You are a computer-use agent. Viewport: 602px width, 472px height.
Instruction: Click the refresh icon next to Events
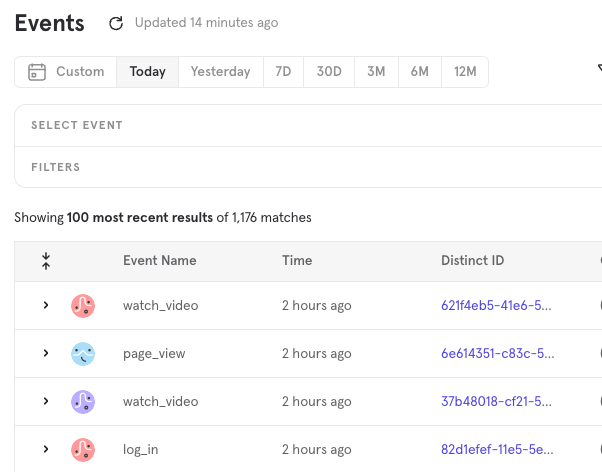point(116,23)
